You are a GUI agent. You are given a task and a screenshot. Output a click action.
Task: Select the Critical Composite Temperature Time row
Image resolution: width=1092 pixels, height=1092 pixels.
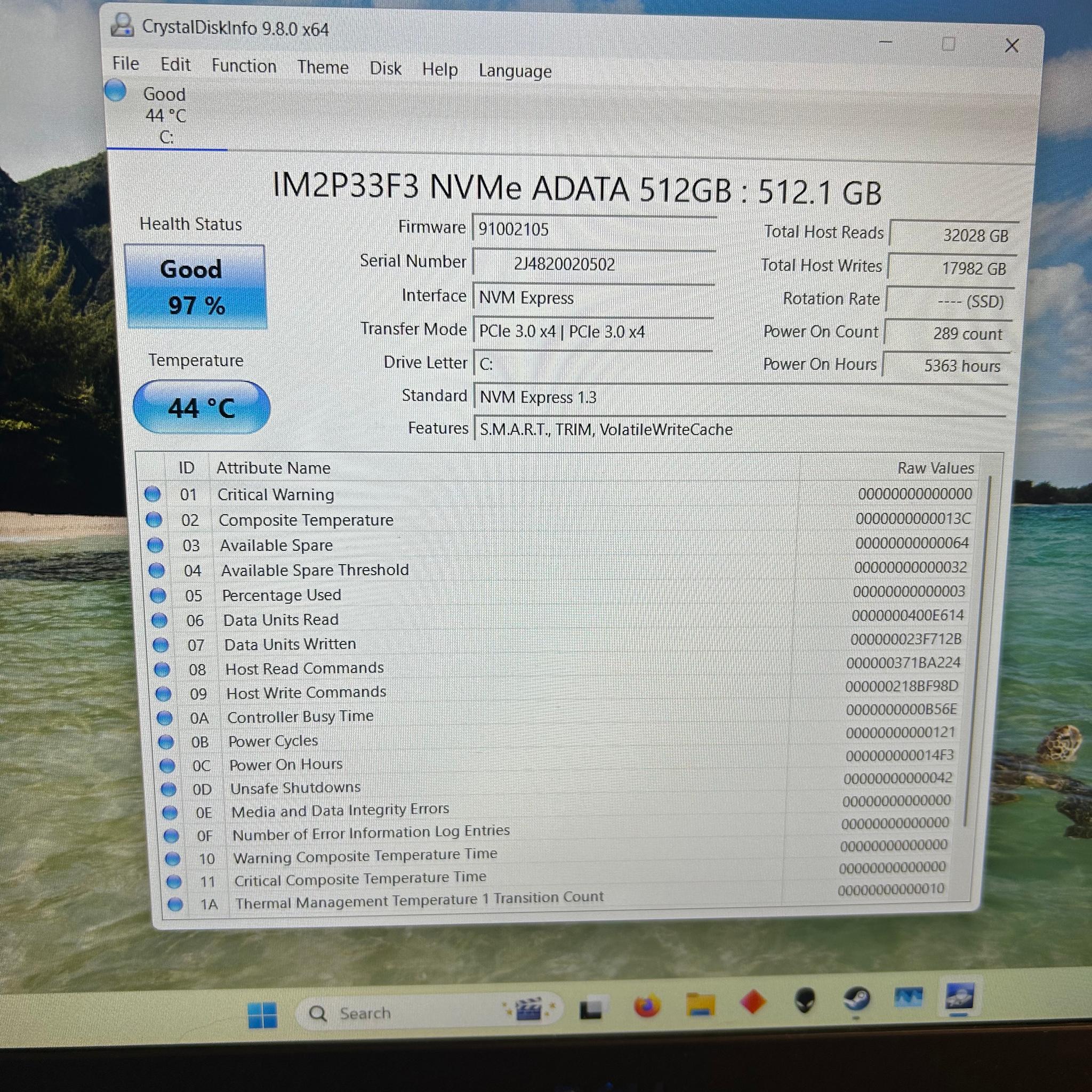(559, 875)
